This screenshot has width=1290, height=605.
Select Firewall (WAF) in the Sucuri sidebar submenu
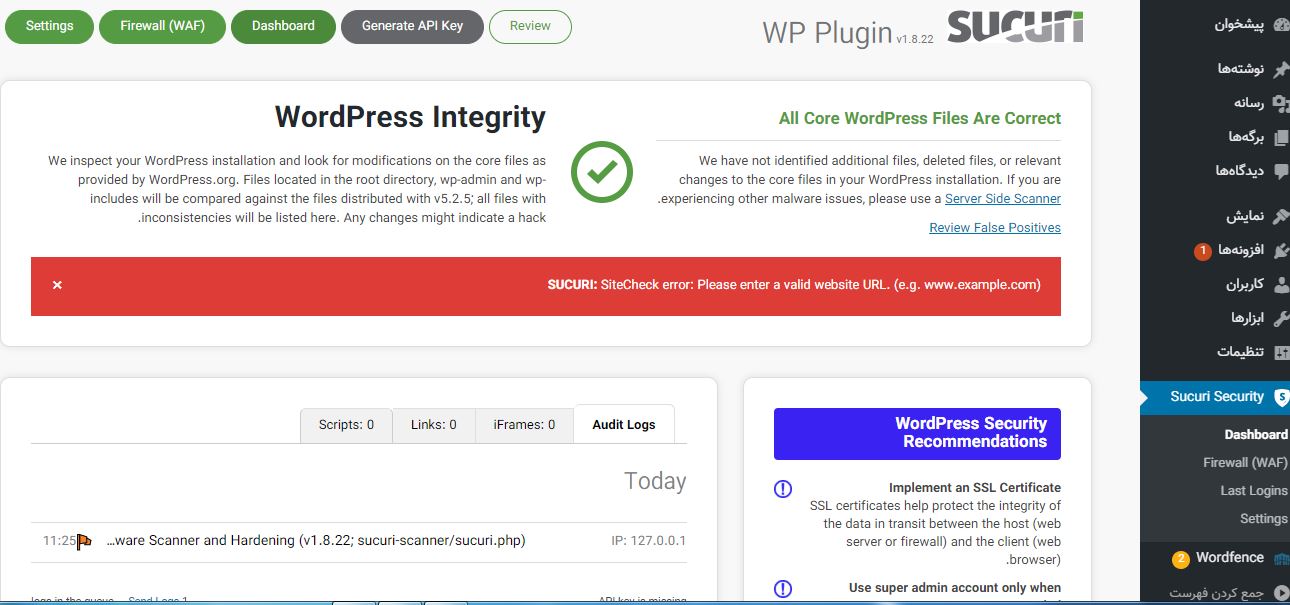(x=1245, y=463)
